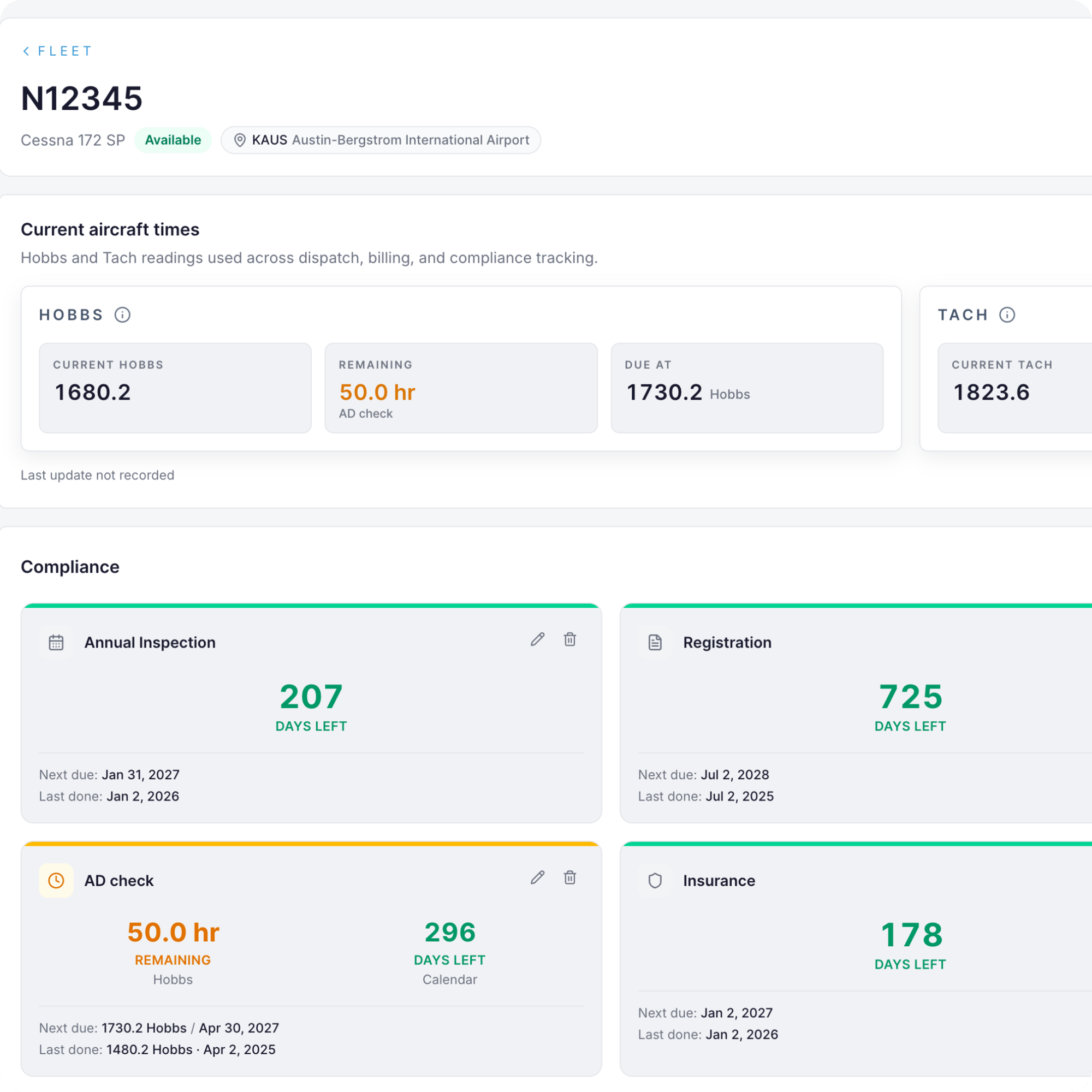Delete the AD check item
Viewport: 1092px width, 1092px height.
569,877
